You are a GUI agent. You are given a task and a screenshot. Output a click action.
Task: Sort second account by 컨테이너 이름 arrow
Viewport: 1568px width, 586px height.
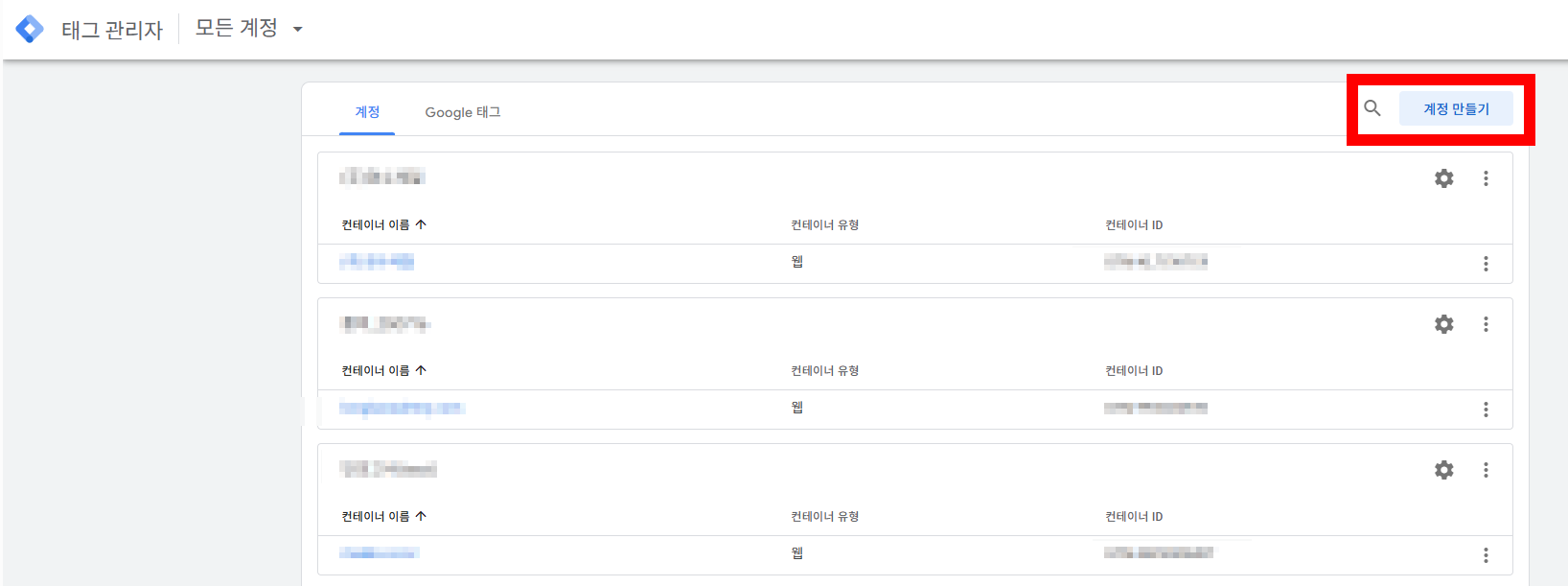(x=421, y=370)
